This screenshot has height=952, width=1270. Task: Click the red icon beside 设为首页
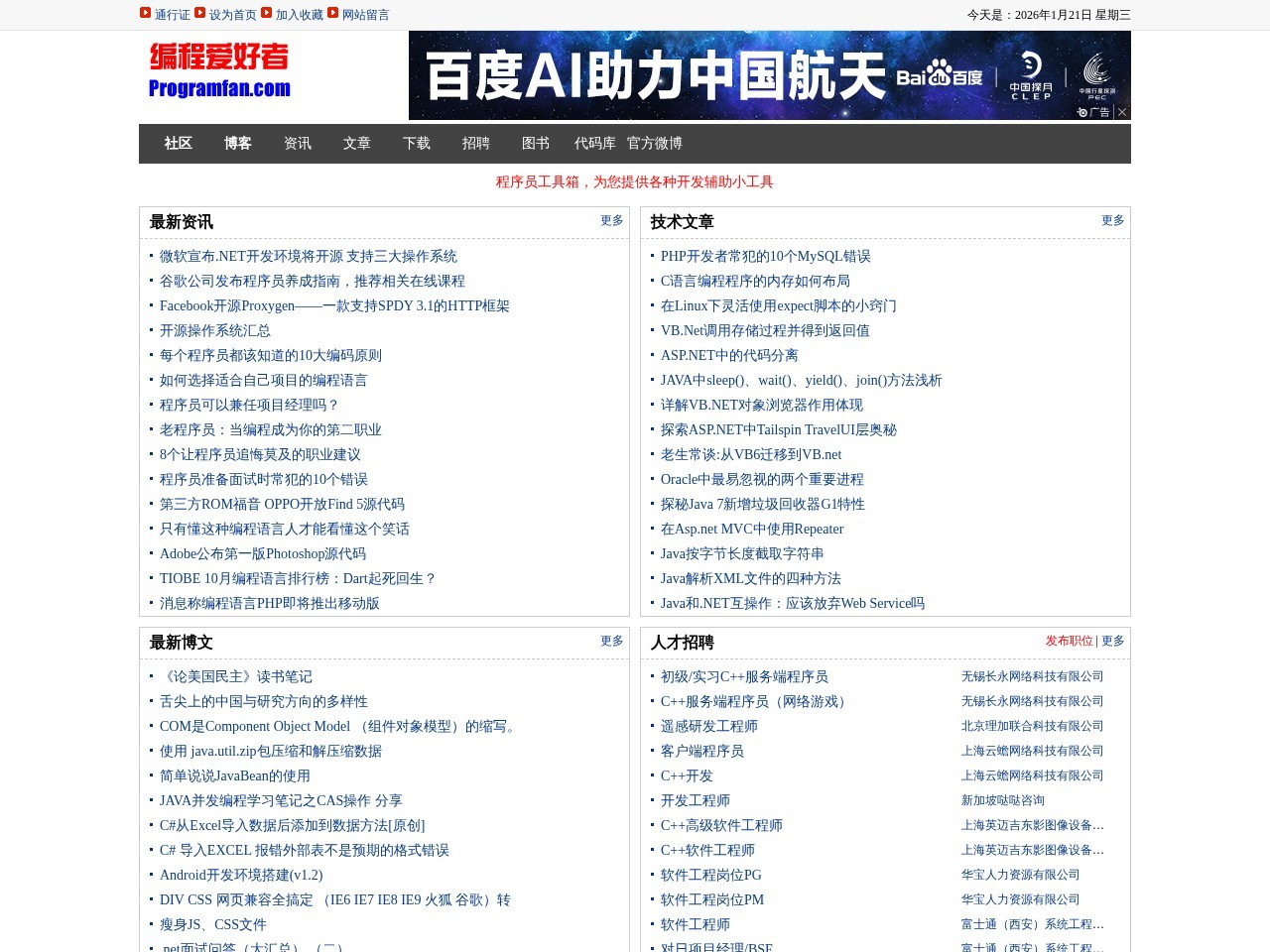tap(200, 13)
